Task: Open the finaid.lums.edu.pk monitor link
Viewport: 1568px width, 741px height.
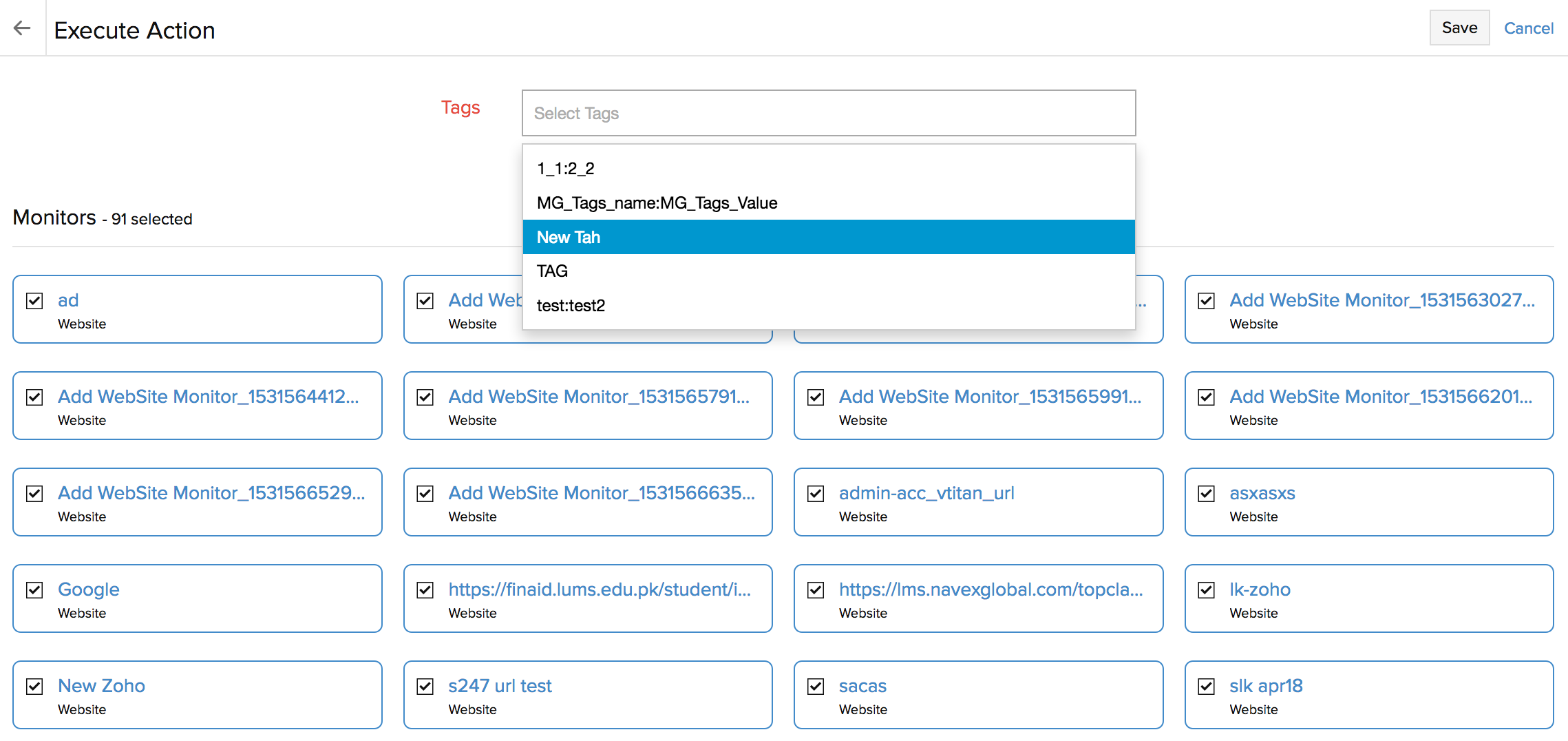Action: [599, 589]
